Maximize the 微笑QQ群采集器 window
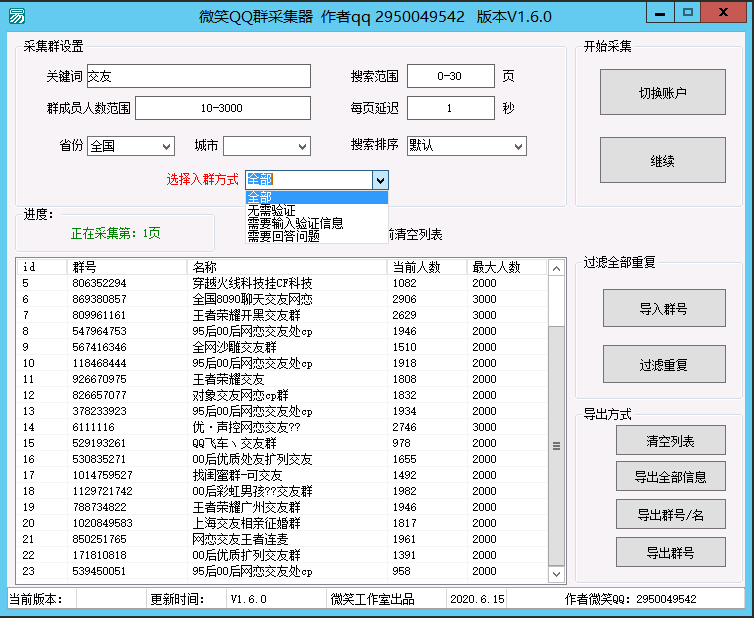Image resolution: width=754 pixels, height=618 pixels. pyautogui.click(x=688, y=13)
